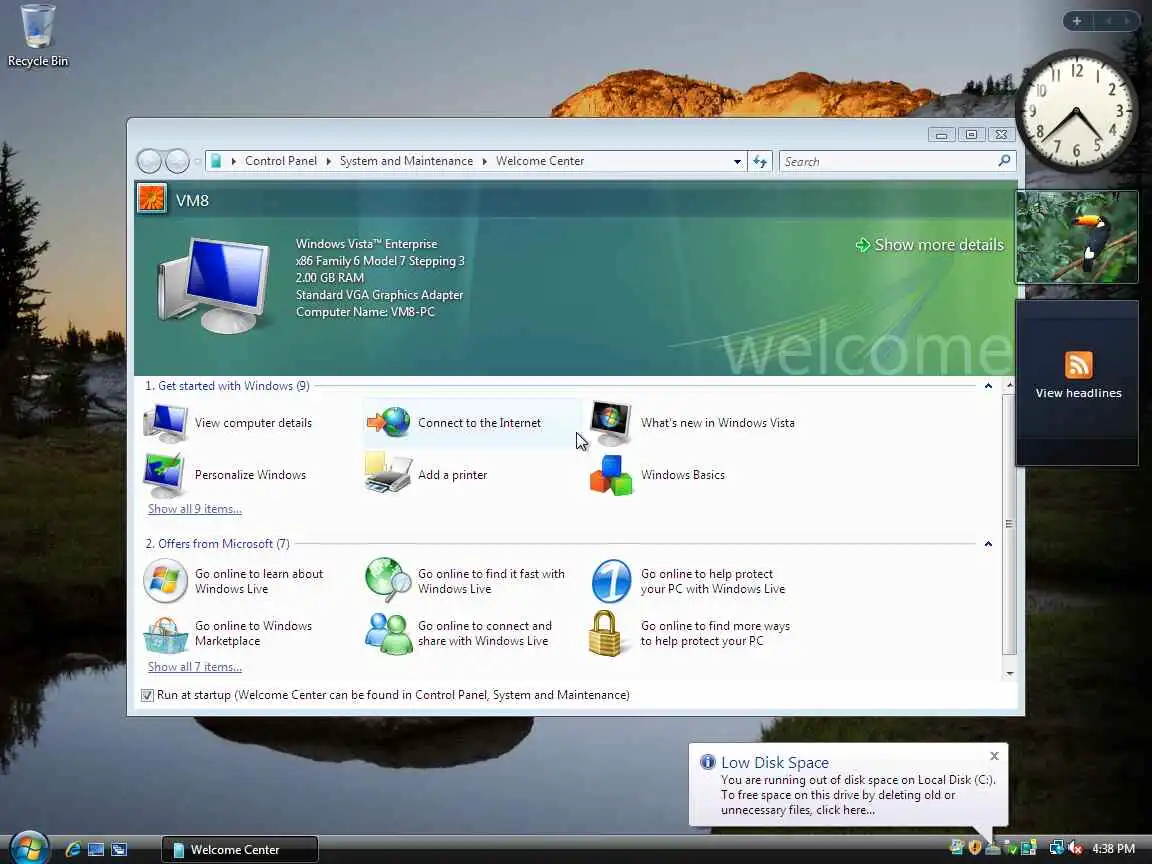Viewport: 1152px width, 864px height.
Task: Click Windows Basics label
Action: [x=683, y=475]
